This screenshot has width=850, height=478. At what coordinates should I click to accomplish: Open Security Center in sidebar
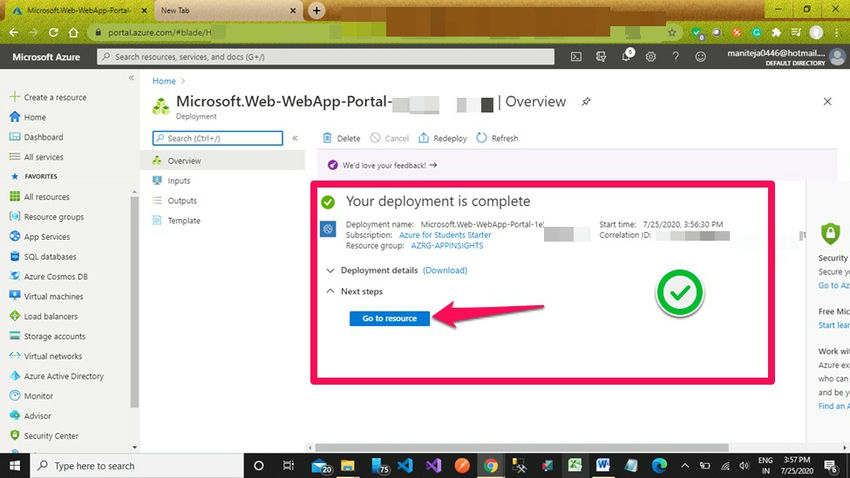click(43, 436)
